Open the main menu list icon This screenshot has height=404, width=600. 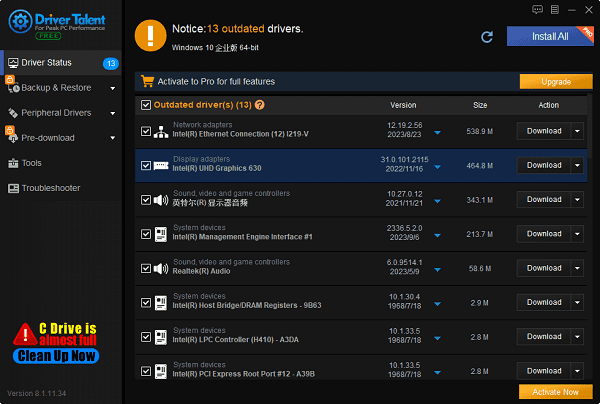click(x=555, y=10)
